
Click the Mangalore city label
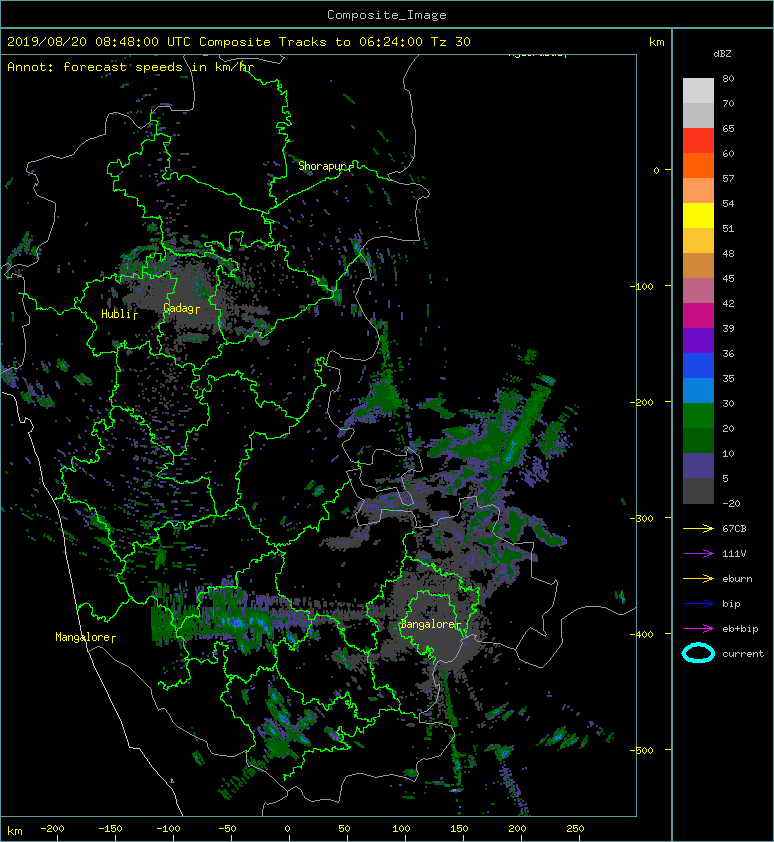point(85,637)
